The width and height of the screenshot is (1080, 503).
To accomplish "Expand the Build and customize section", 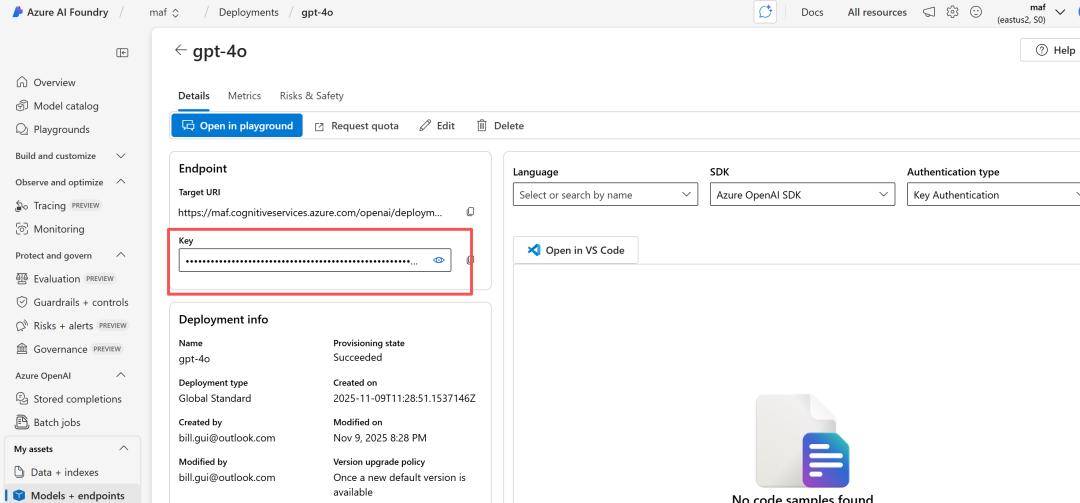I will click(121, 156).
